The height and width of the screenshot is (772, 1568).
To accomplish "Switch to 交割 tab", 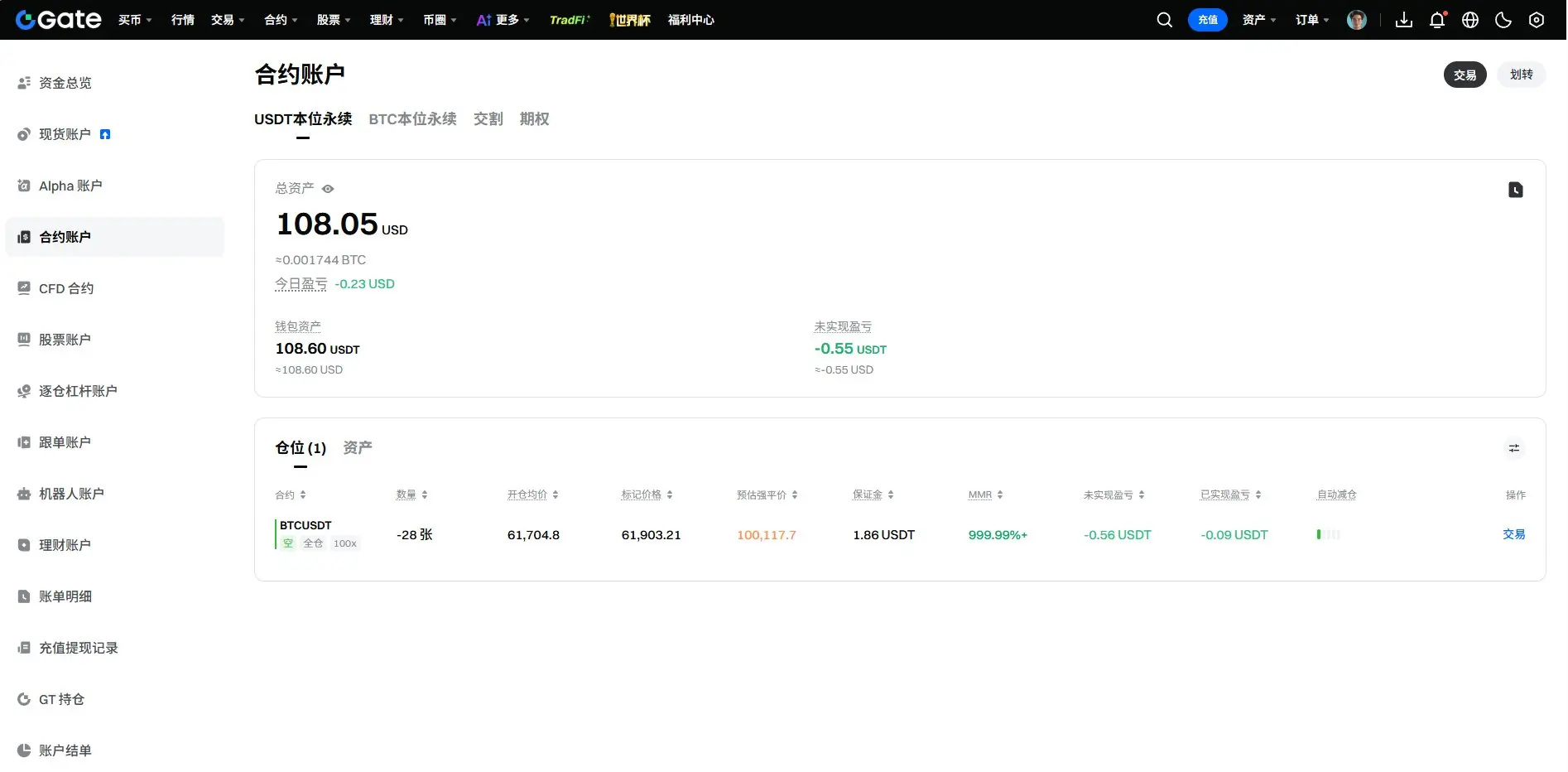I will point(488,119).
